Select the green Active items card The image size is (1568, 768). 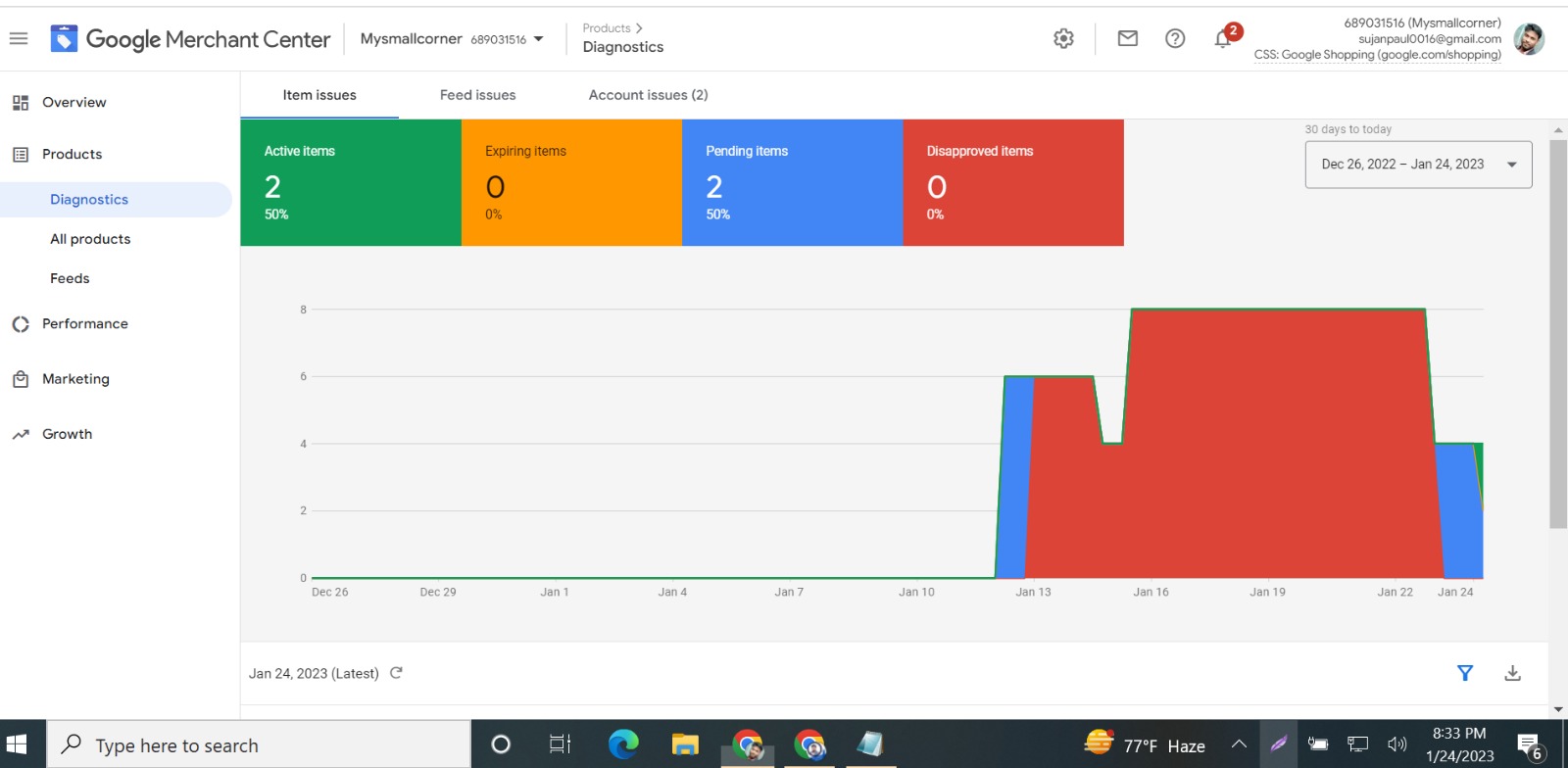coord(351,182)
